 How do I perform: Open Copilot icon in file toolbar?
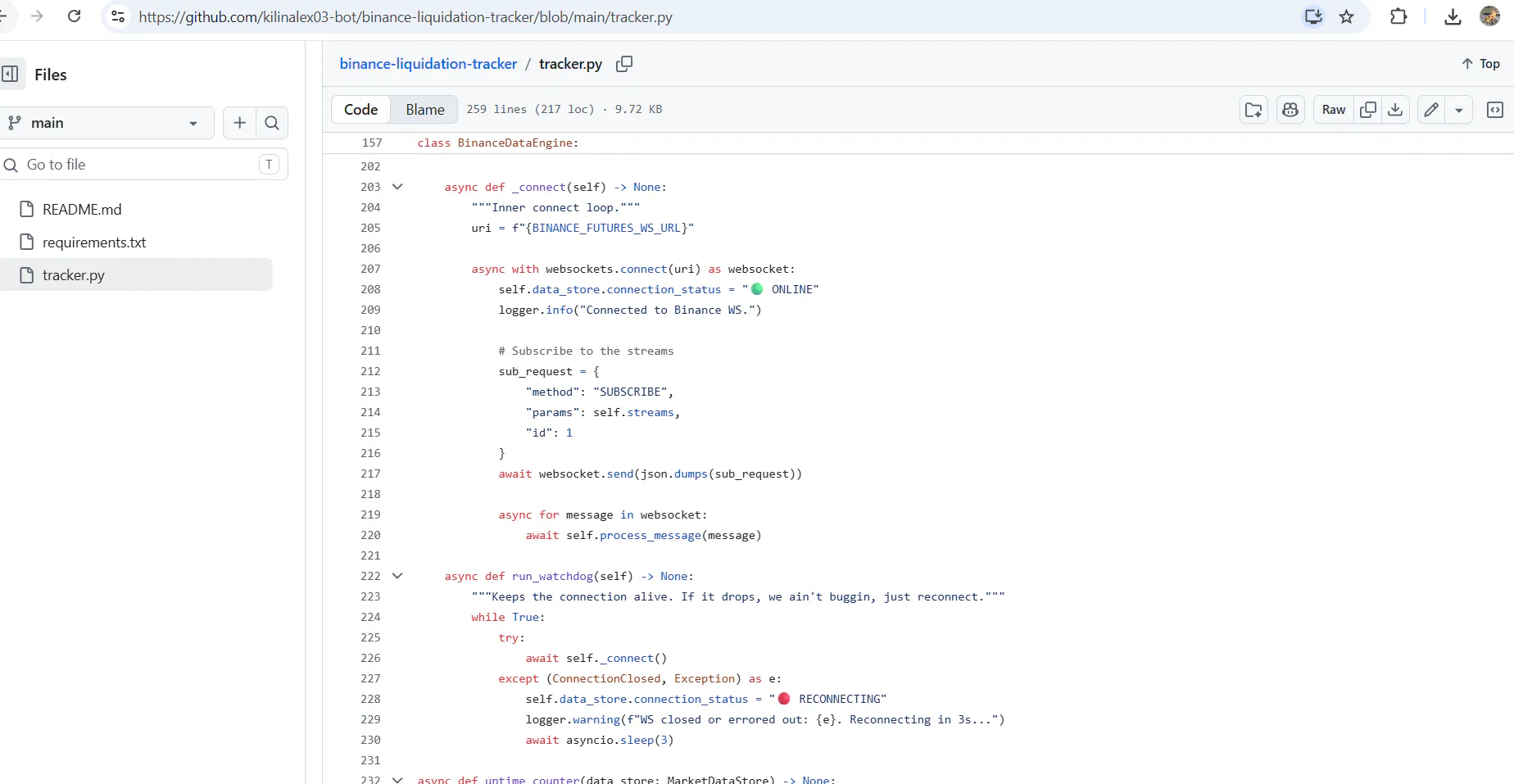(x=1290, y=110)
